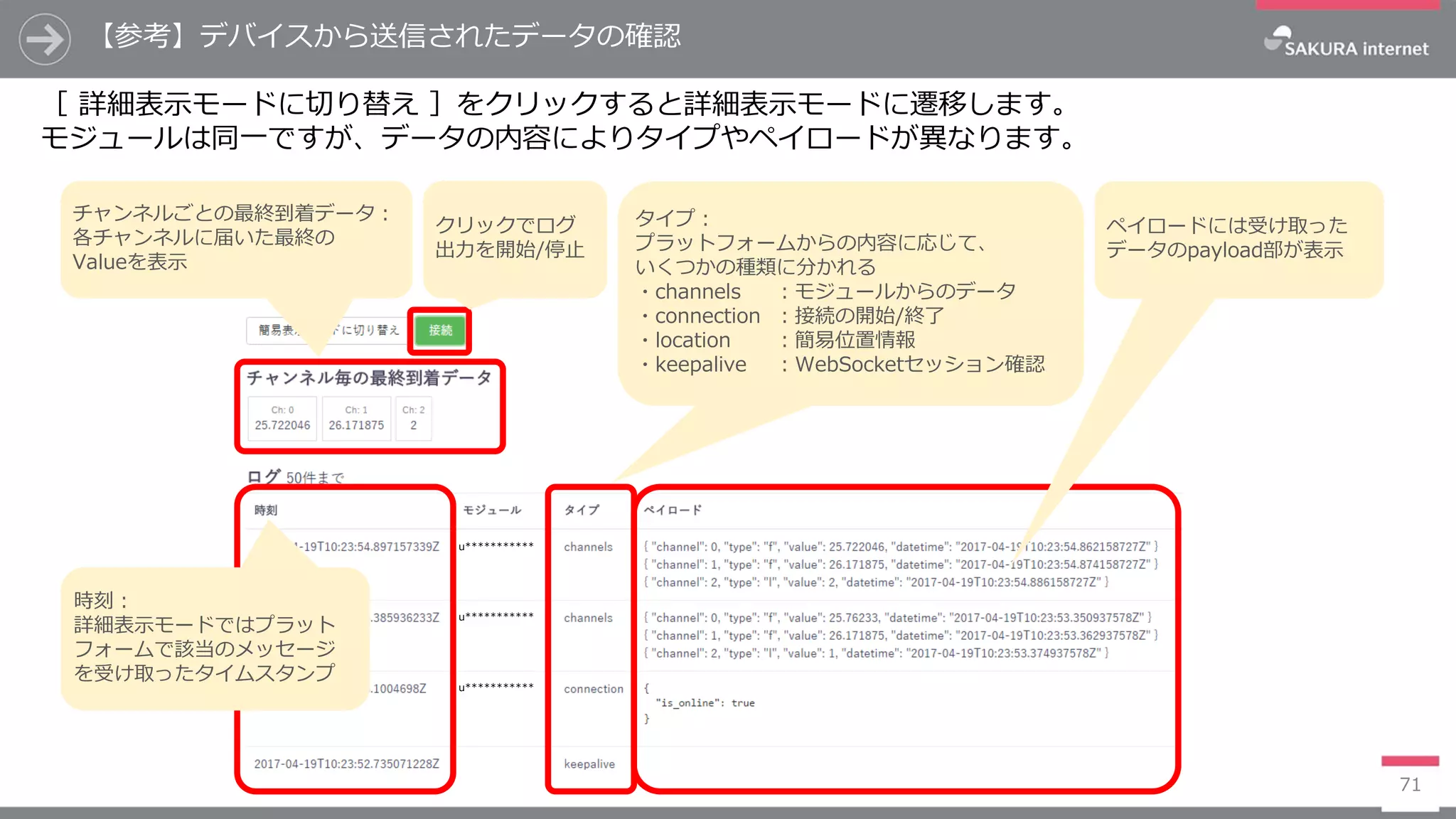This screenshot has width=1456, height=819.
Task: Click payload line with datetime 53.374937578Z
Action: tap(876, 653)
